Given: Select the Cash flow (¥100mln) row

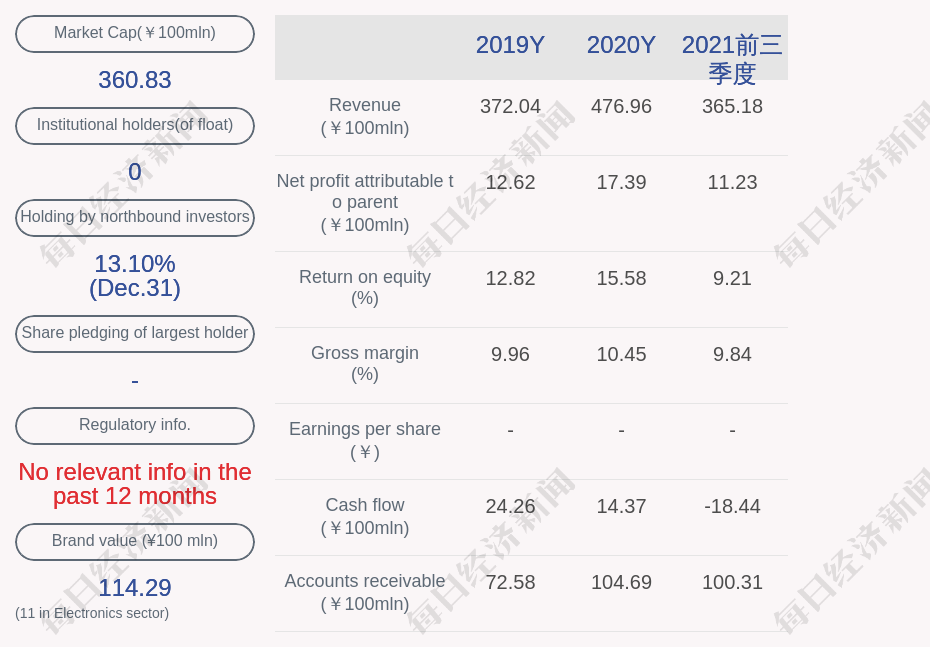Looking at the screenshot, I should click(x=364, y=516).
